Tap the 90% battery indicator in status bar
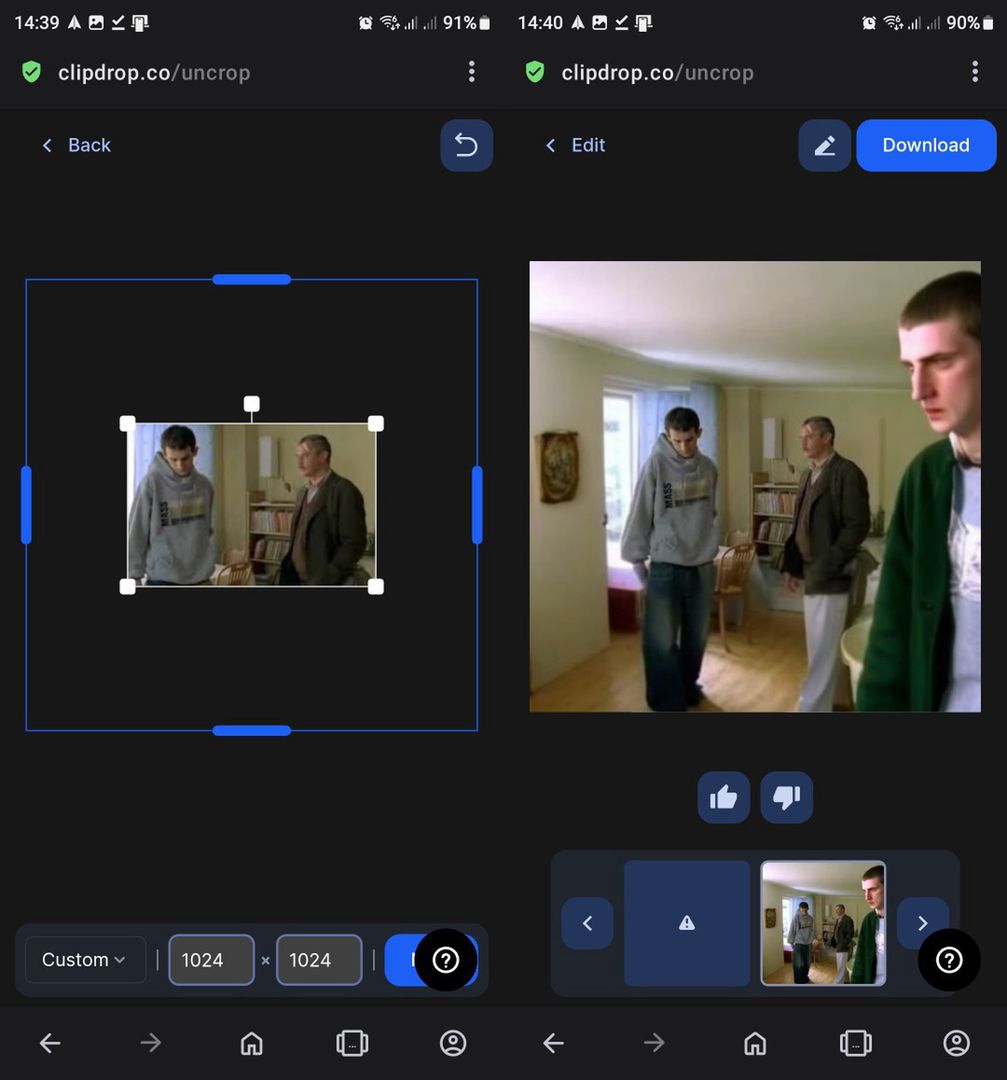Viewport: 1007px width, 1080px height. click(x=970, y=23)
